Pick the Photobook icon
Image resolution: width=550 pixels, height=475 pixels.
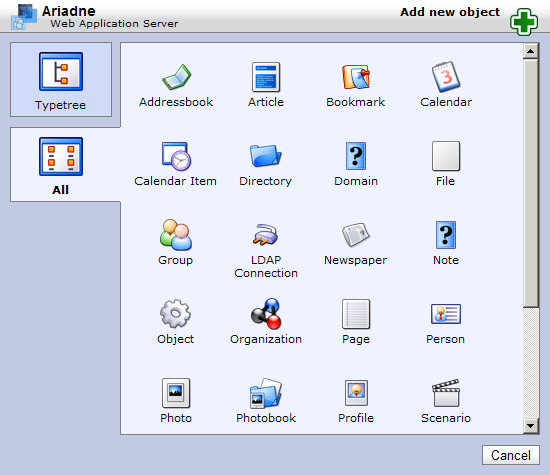(266, 393)
